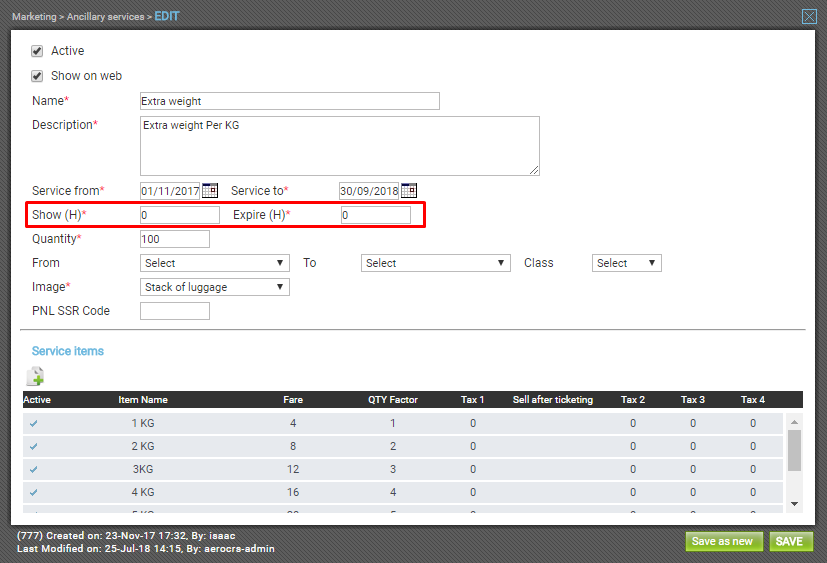Click the Sell after ticketing column header
Image resolution: width=827 pixels, height=563 pixels.
click(x=553, y=400)
